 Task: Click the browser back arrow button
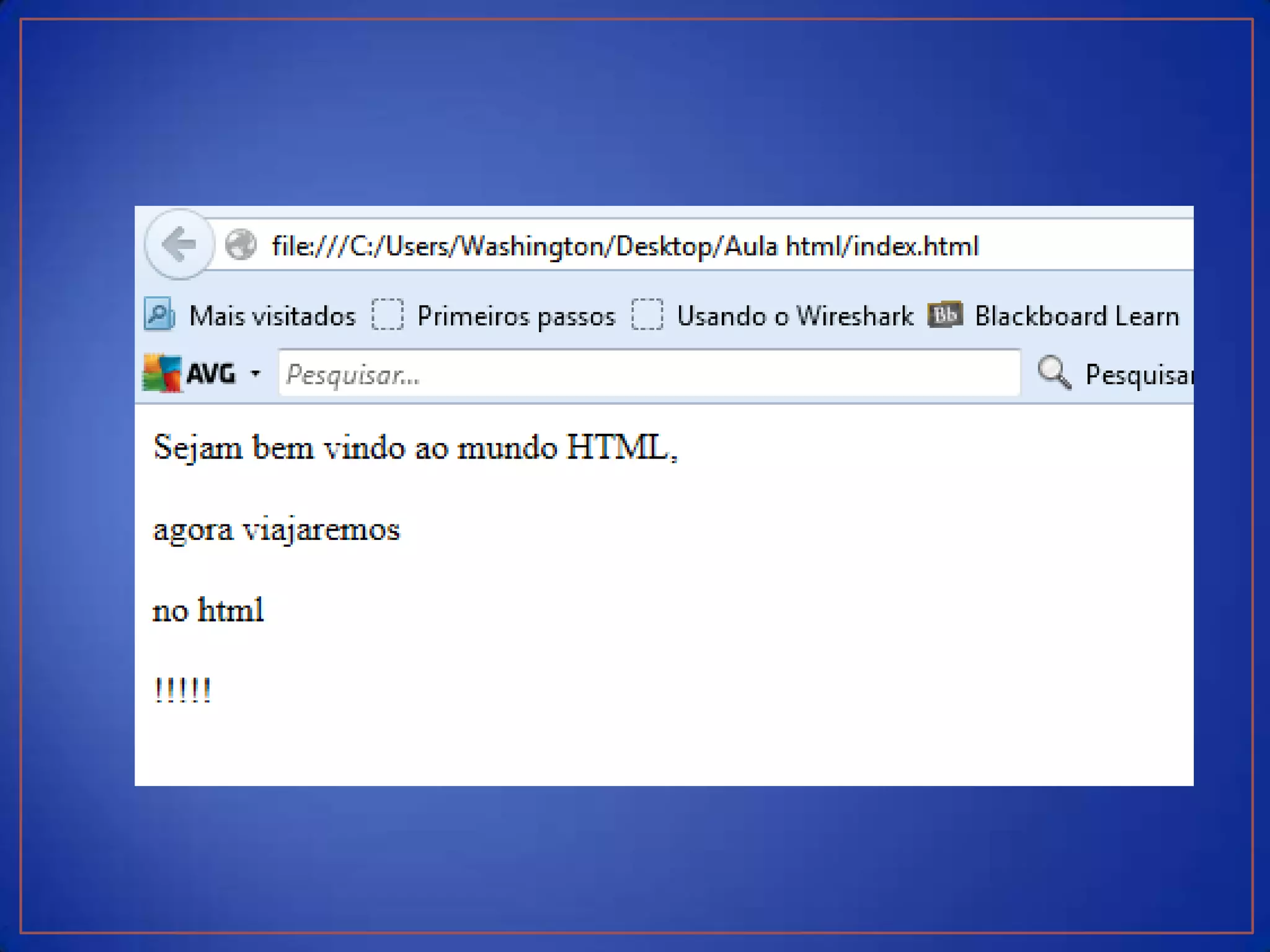pos(179,245)
